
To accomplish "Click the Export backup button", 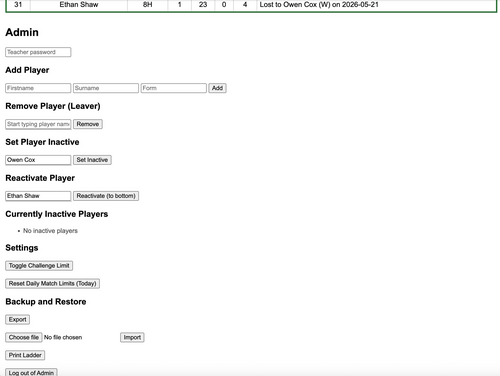I will pos(17,320).
